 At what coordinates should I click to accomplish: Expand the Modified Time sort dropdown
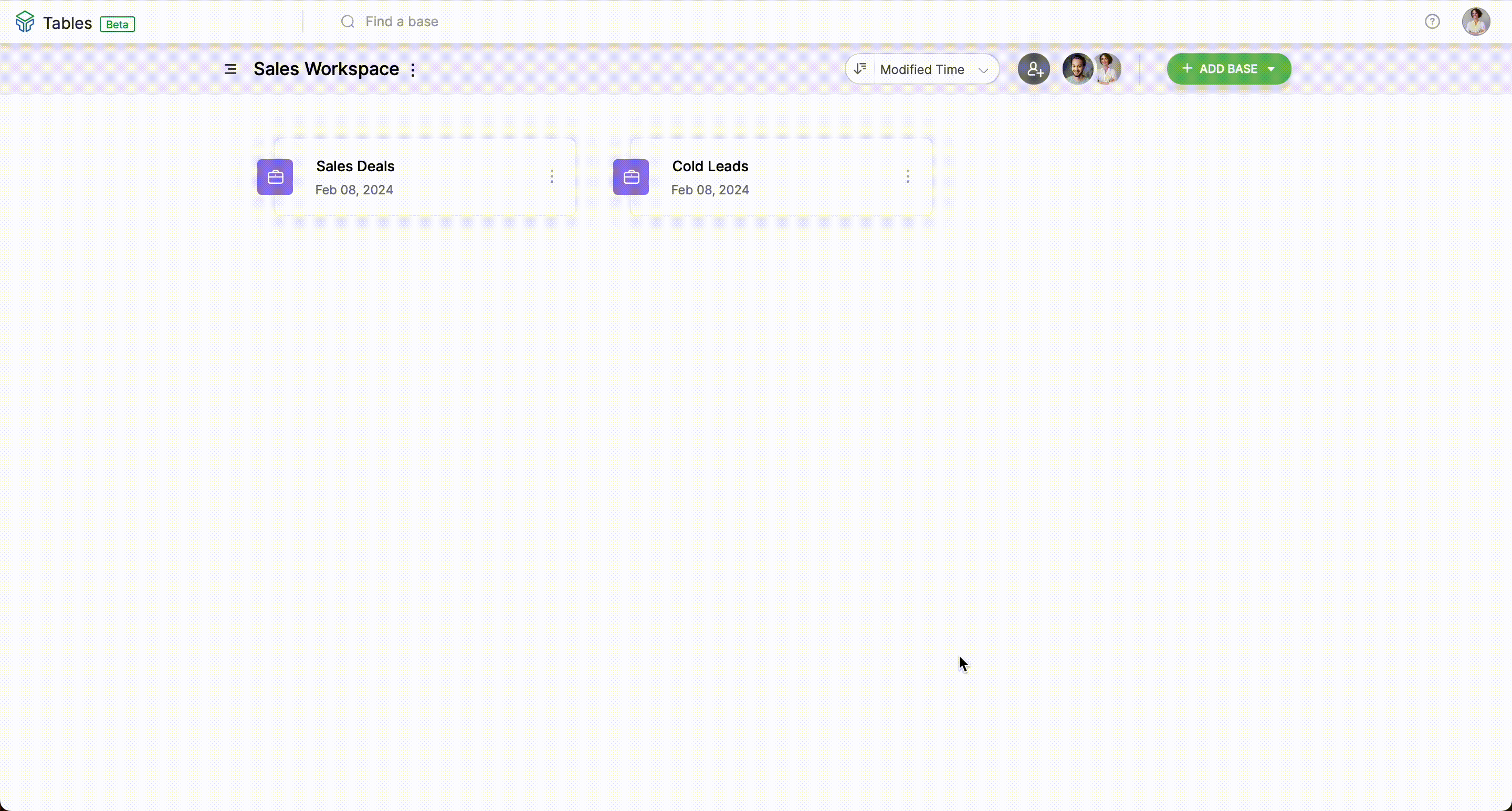click(x=936, y=69)
